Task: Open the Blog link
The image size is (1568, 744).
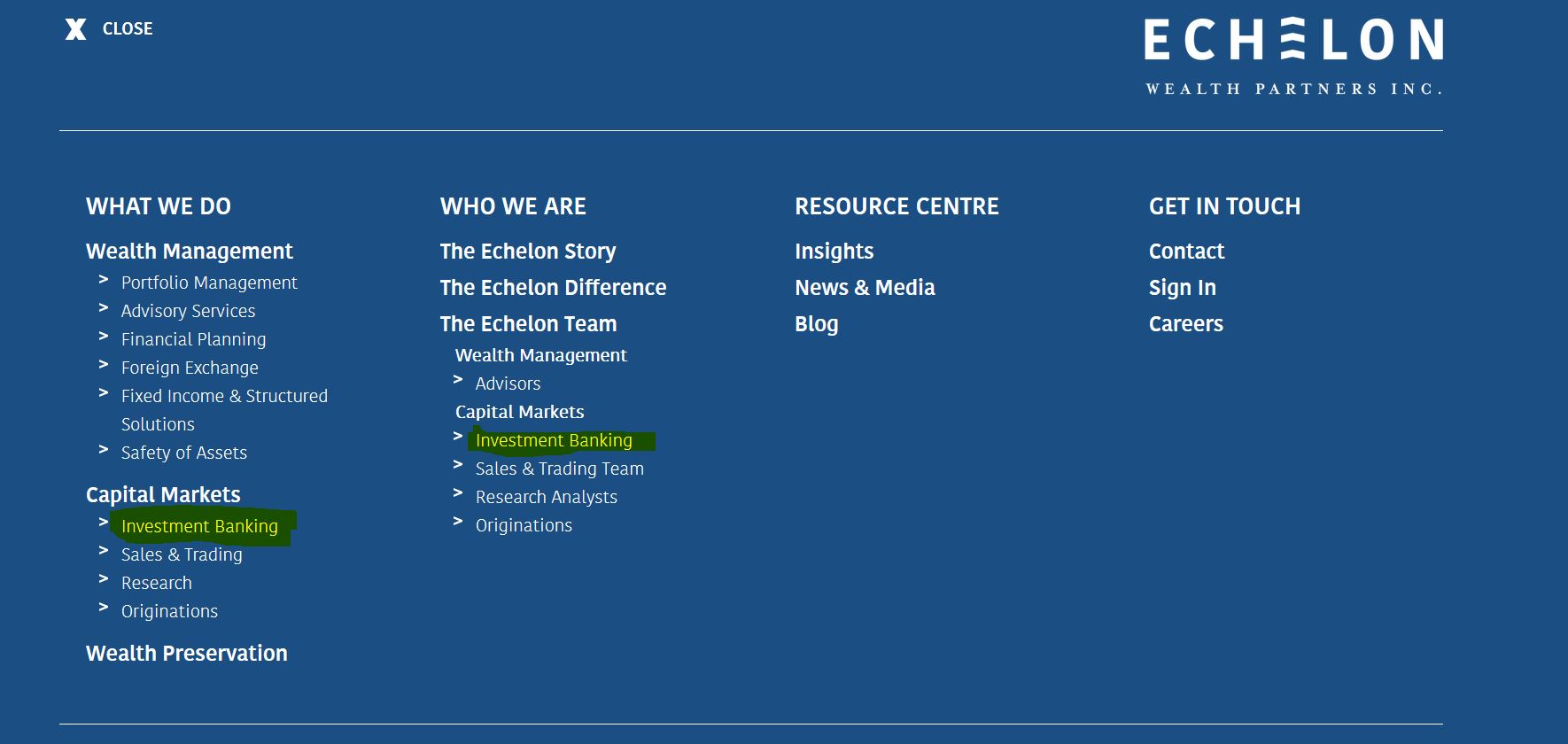Action: pos(817,324)
